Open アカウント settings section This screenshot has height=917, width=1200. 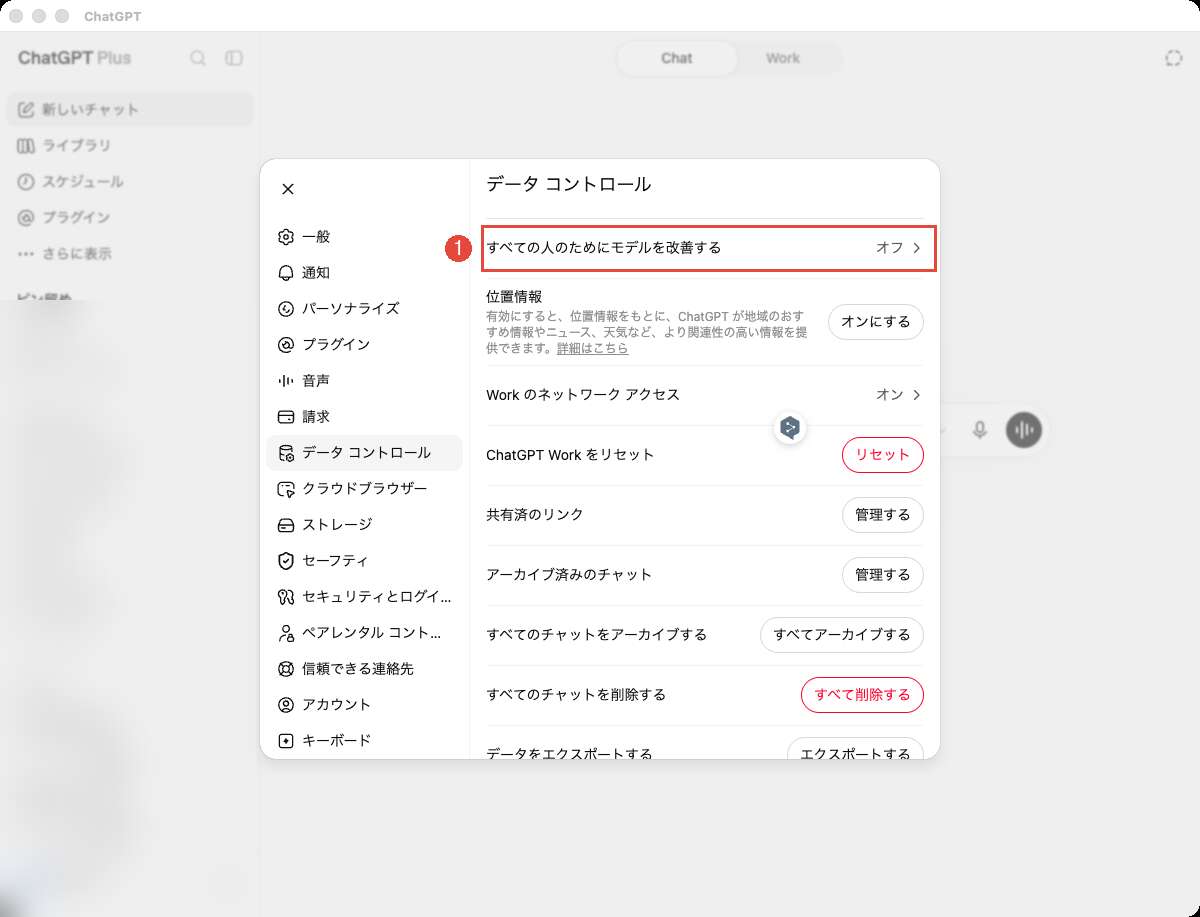click(364, 705)
